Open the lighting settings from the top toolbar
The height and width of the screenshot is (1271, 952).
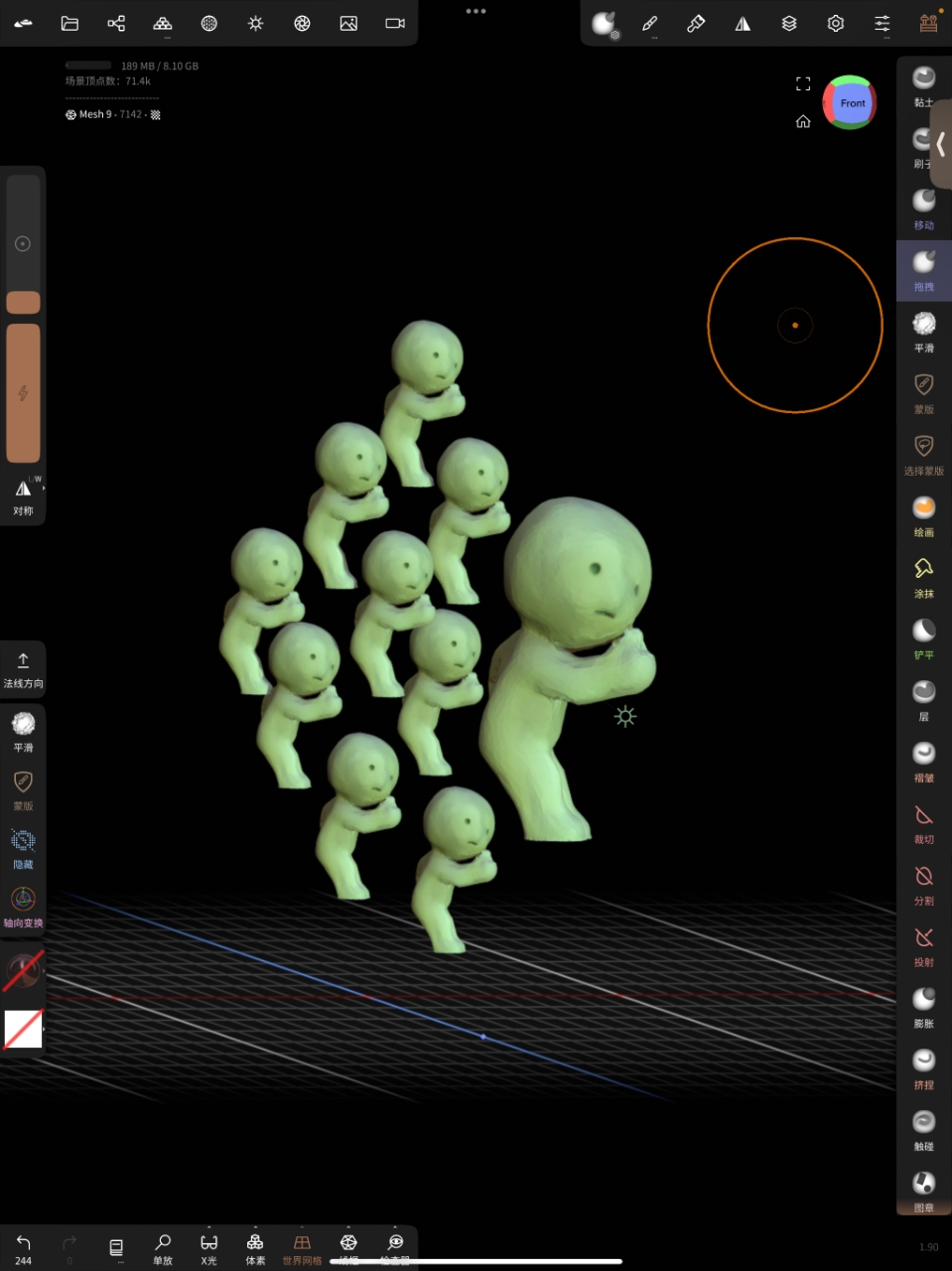(x=255, y=23)
